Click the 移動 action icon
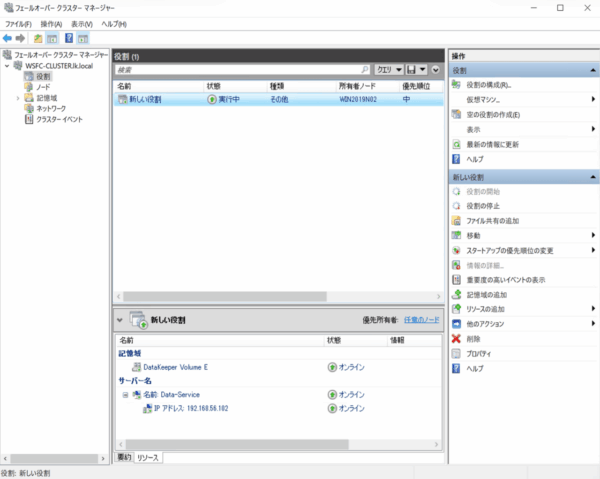The height and width of the screenshot is (479, 600). tap(456, 235)
